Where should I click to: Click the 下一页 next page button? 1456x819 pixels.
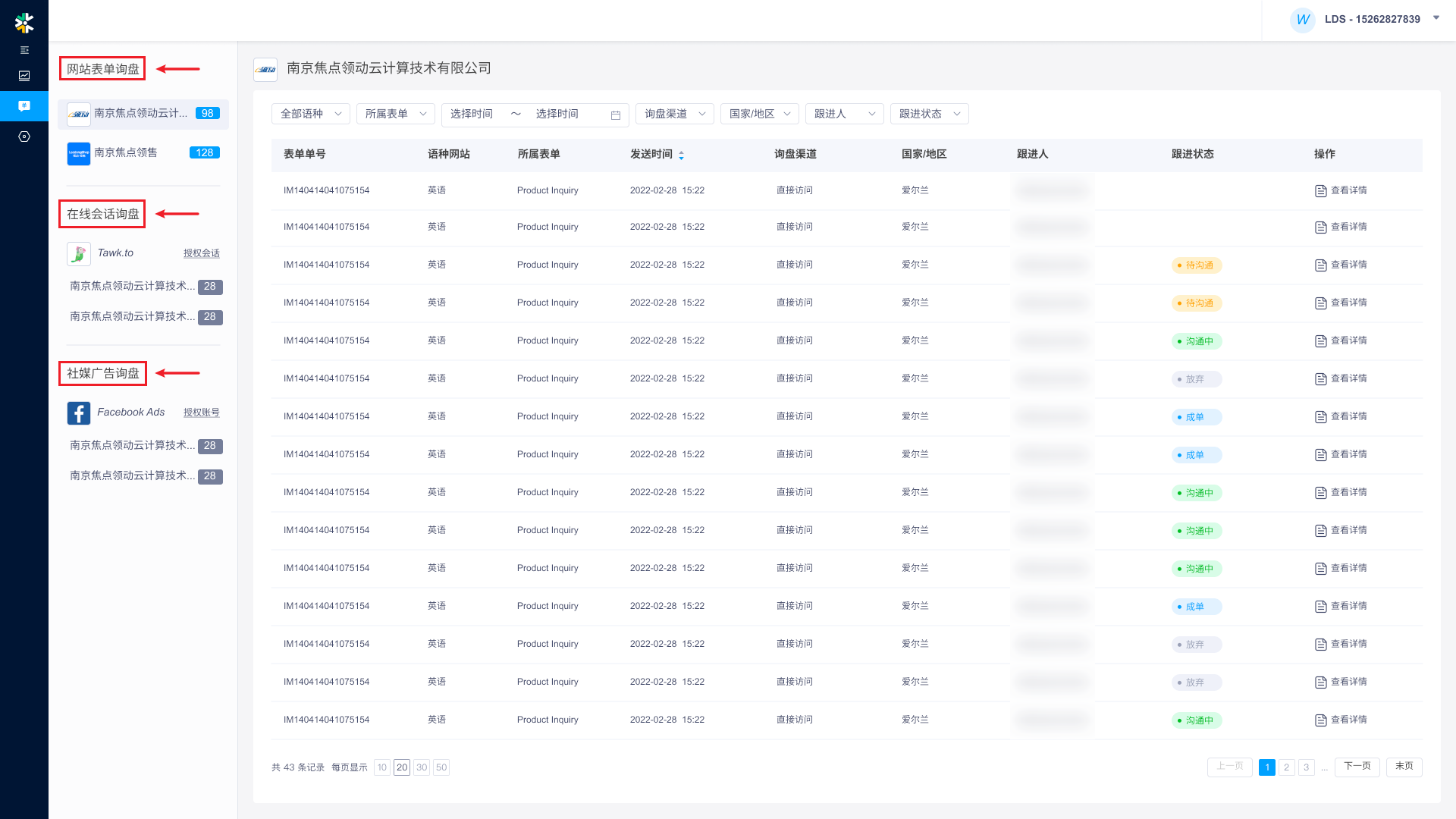tap(1357, 767)
